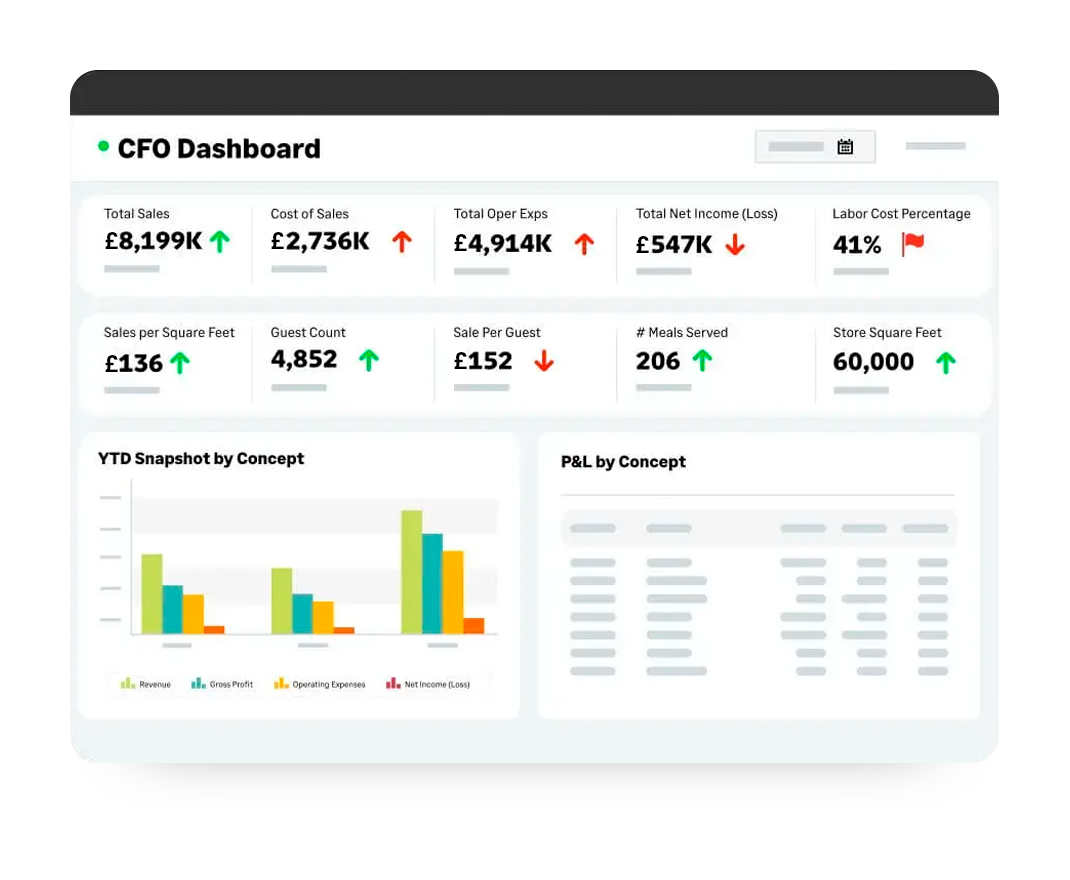Click the Net Income (Loss) legend icon
1070x880 pixels.
(393, 683)
